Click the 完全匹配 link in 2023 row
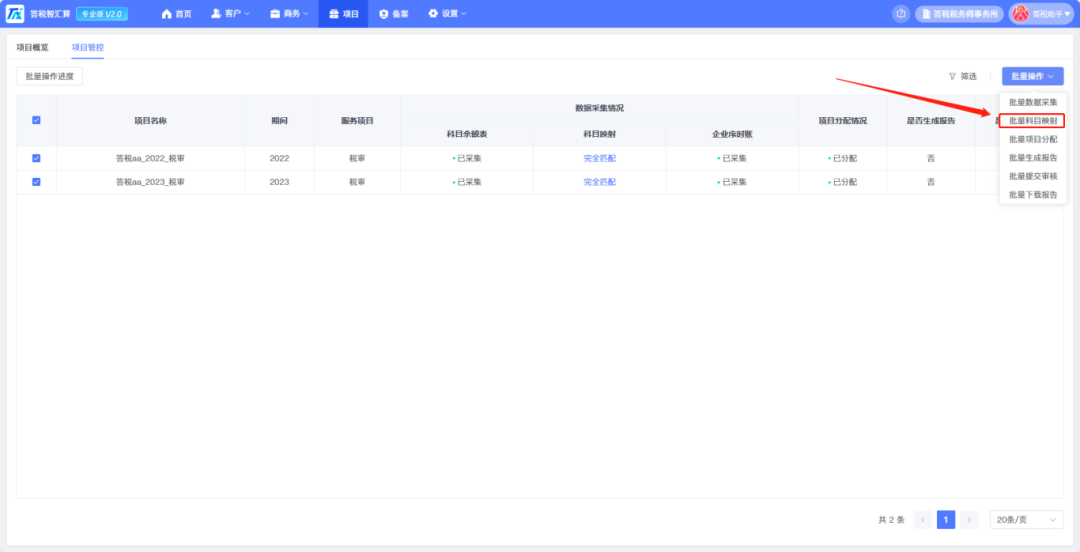 pos(599,182)
